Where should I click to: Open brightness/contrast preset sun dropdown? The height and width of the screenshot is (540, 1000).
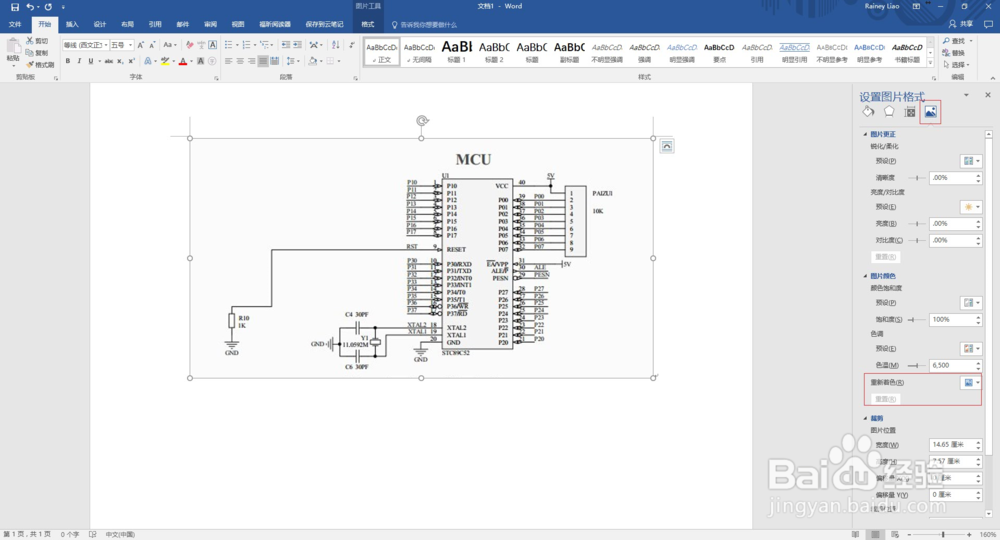(971, 207)
